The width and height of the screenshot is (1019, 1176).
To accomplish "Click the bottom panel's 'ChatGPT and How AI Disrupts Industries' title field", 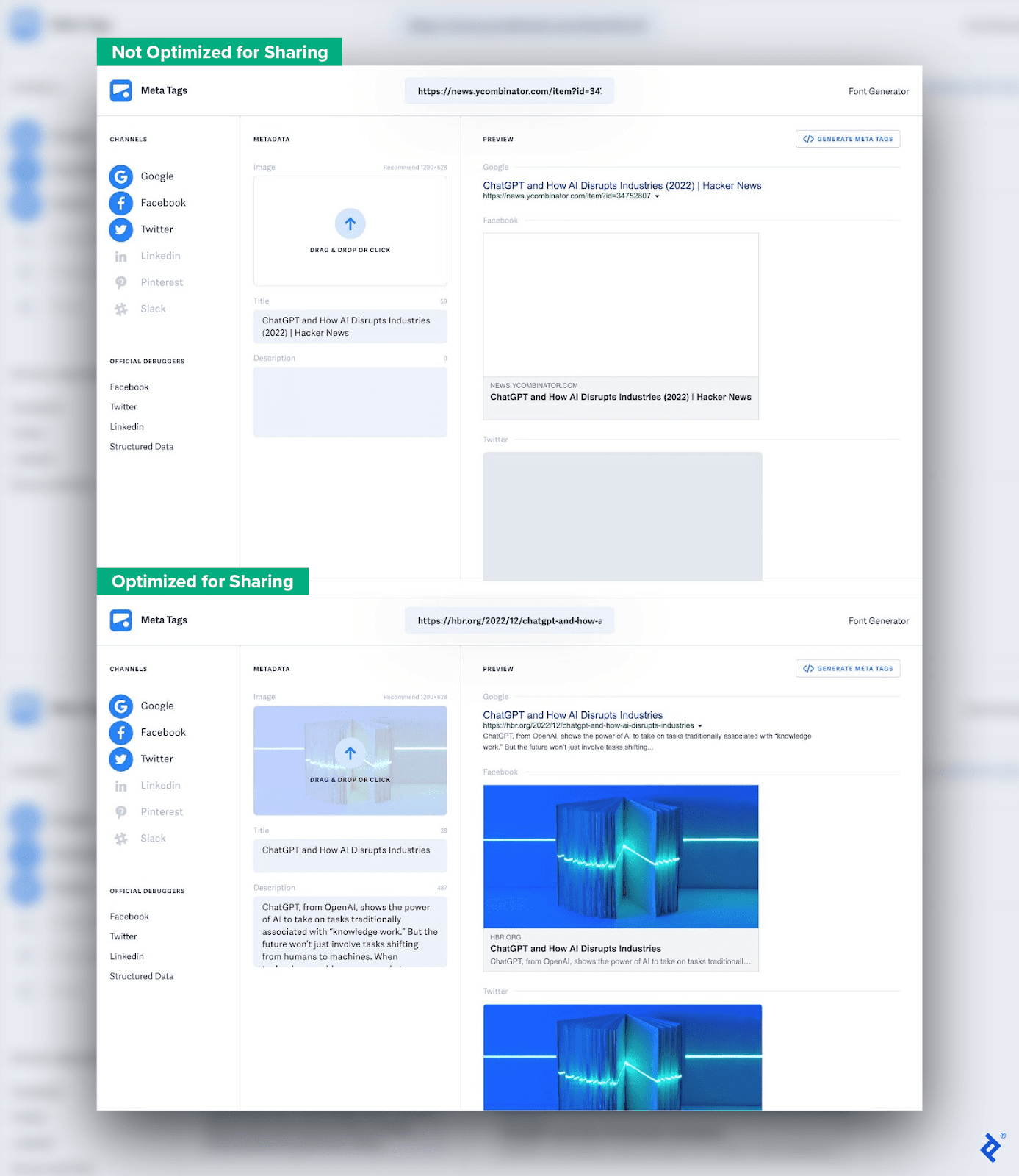I will pyautogui.click(x=350, y=856).
